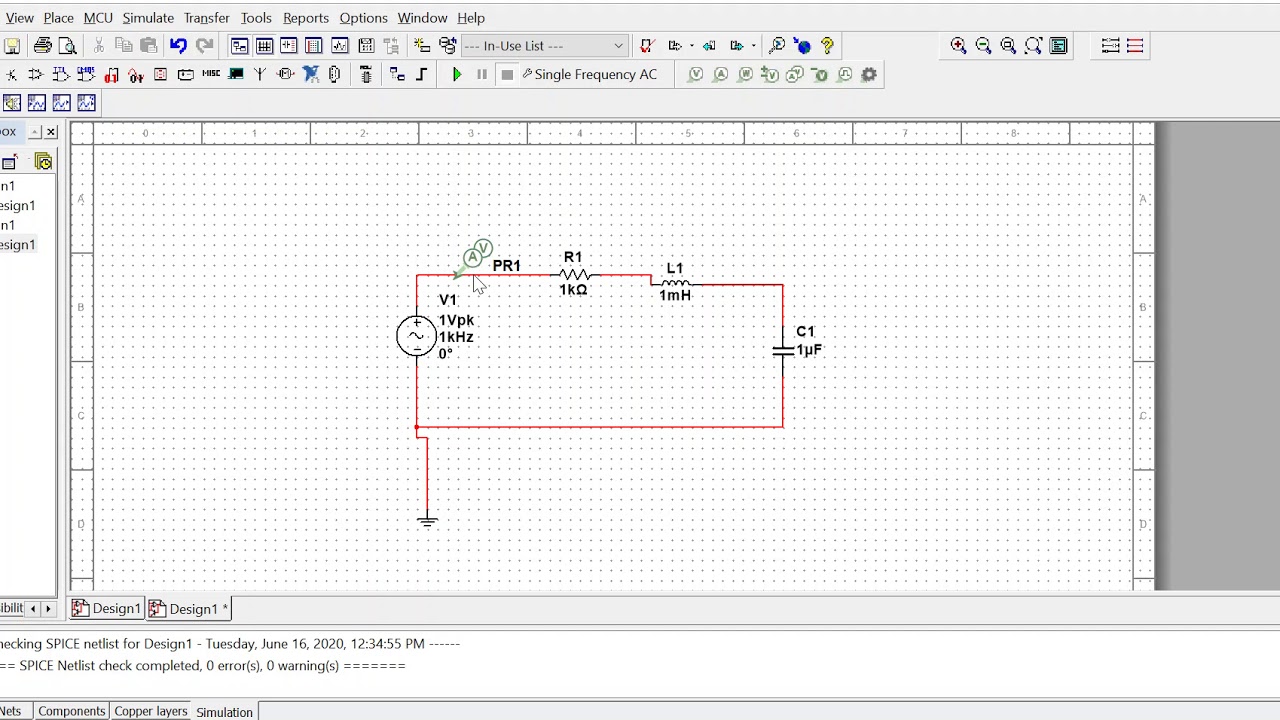Place an RF antenna component
This screenshot has height=720, width=1280.
260,74
